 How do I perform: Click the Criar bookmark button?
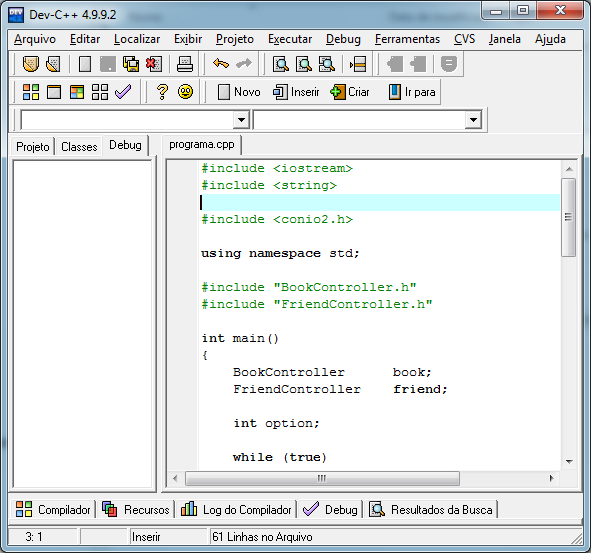coord(349,92)
